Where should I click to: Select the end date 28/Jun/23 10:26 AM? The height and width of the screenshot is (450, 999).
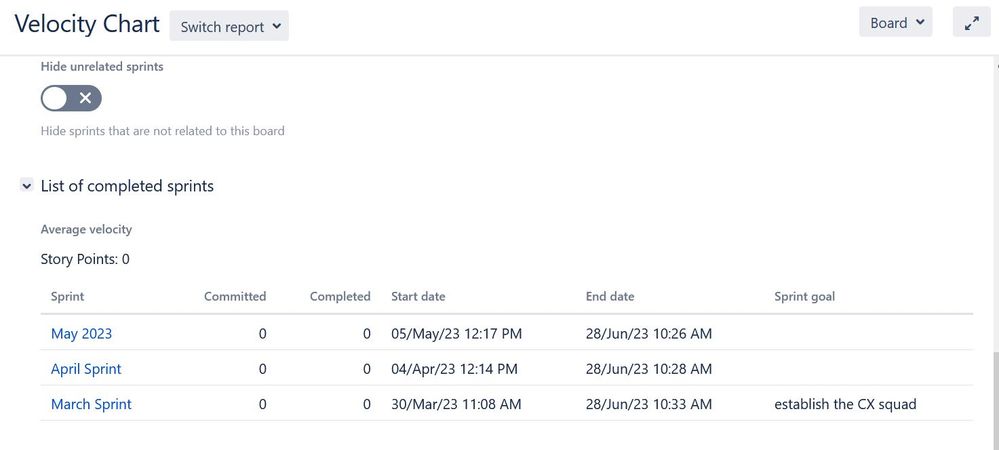(649, 333)
